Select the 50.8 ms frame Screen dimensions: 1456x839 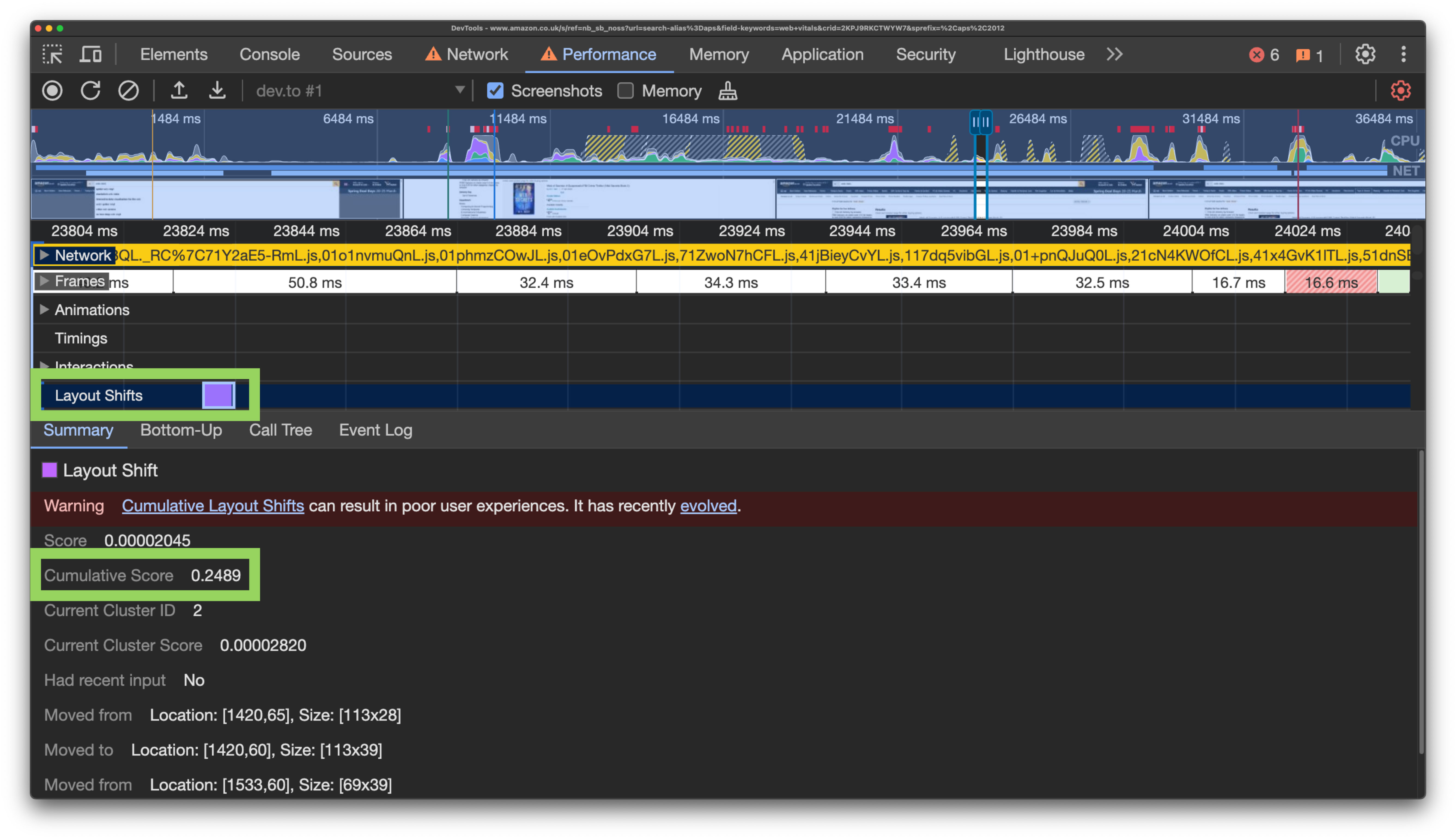[x=315, y=282]
